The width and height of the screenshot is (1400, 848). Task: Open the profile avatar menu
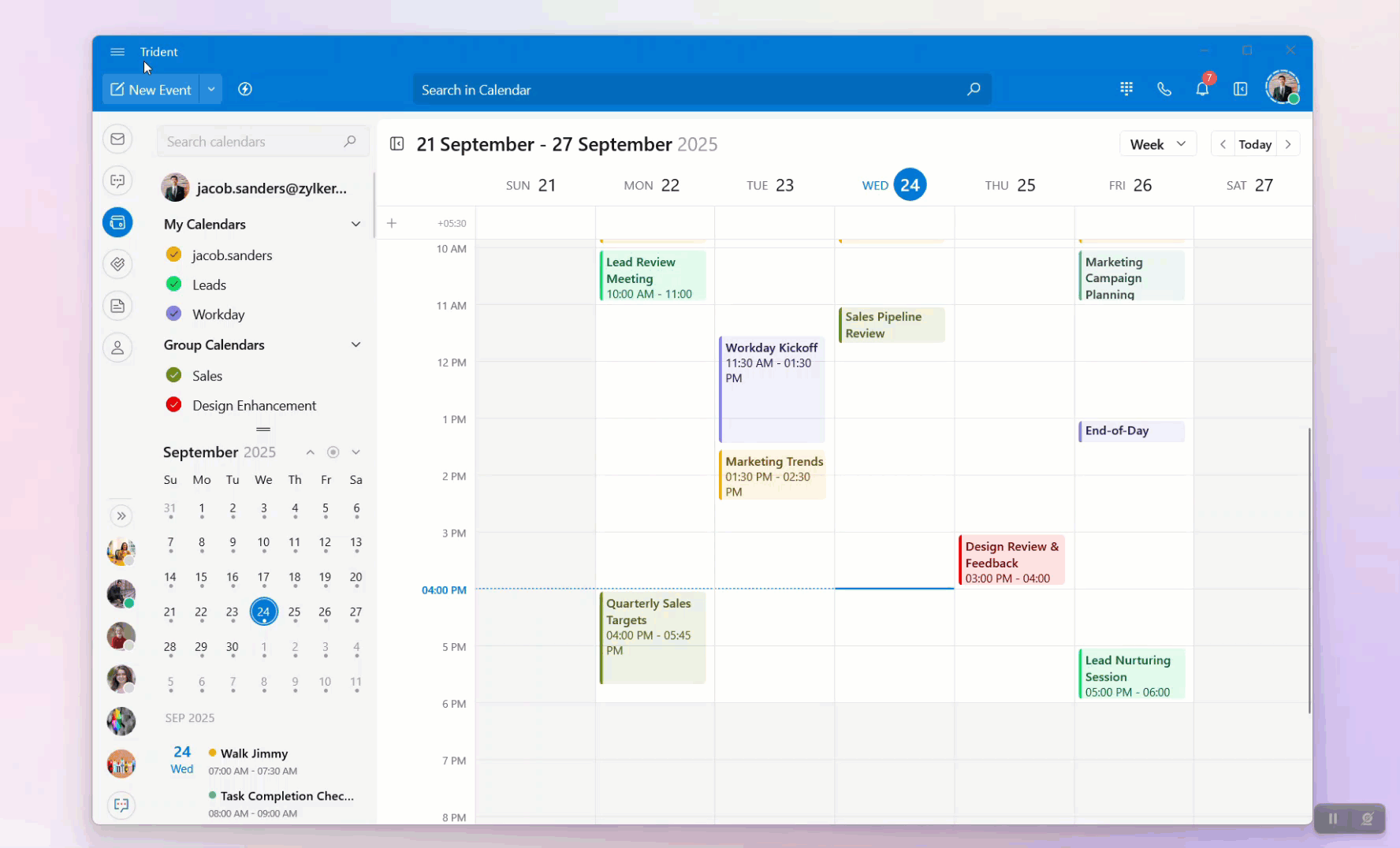coord(1283,87)
